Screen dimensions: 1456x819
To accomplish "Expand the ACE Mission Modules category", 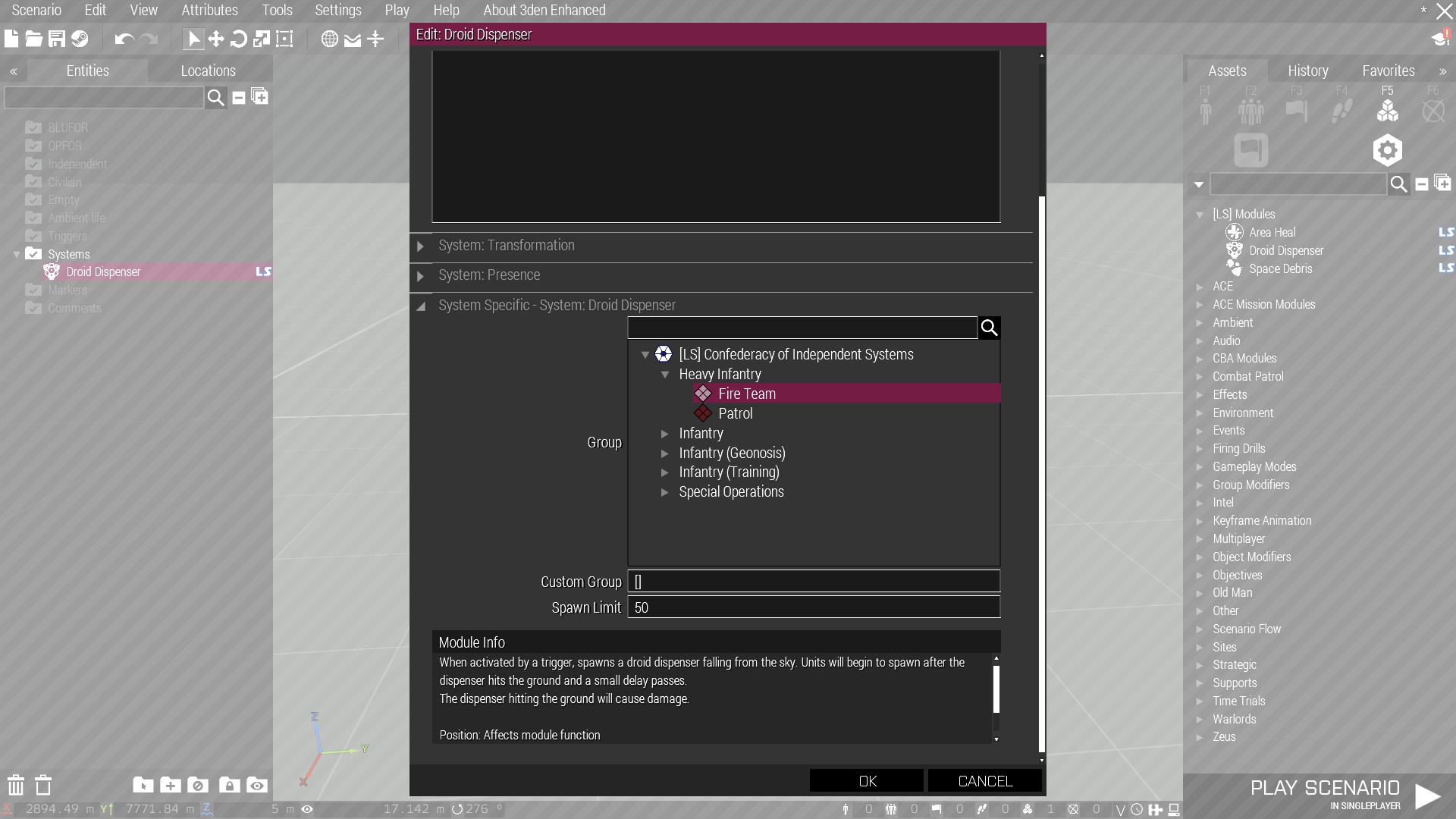I will pyautogui.click(x=1200, y=305).
